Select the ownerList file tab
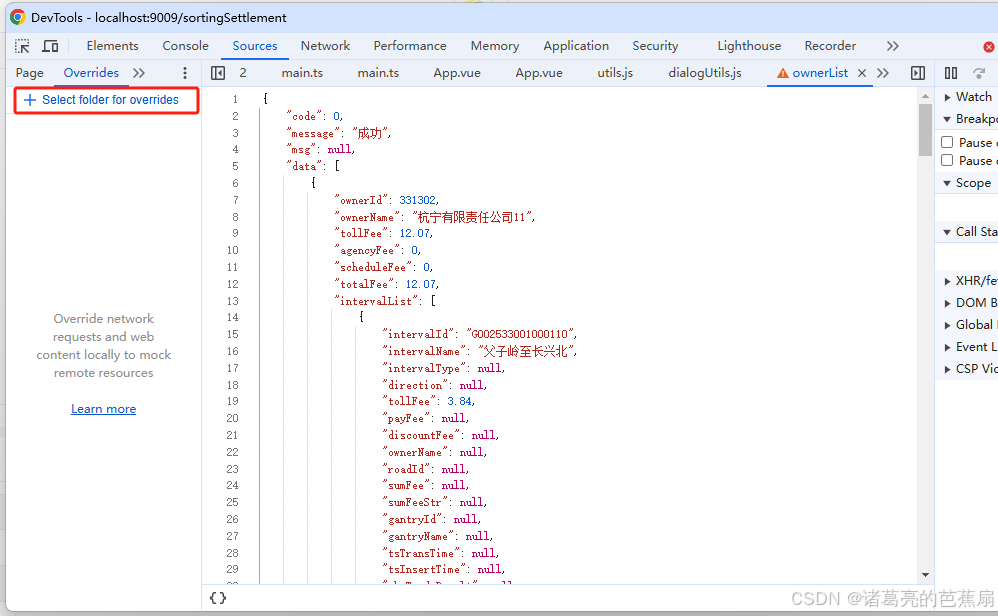The width and height of the screenshot is (998, 616). pos(820,73)
